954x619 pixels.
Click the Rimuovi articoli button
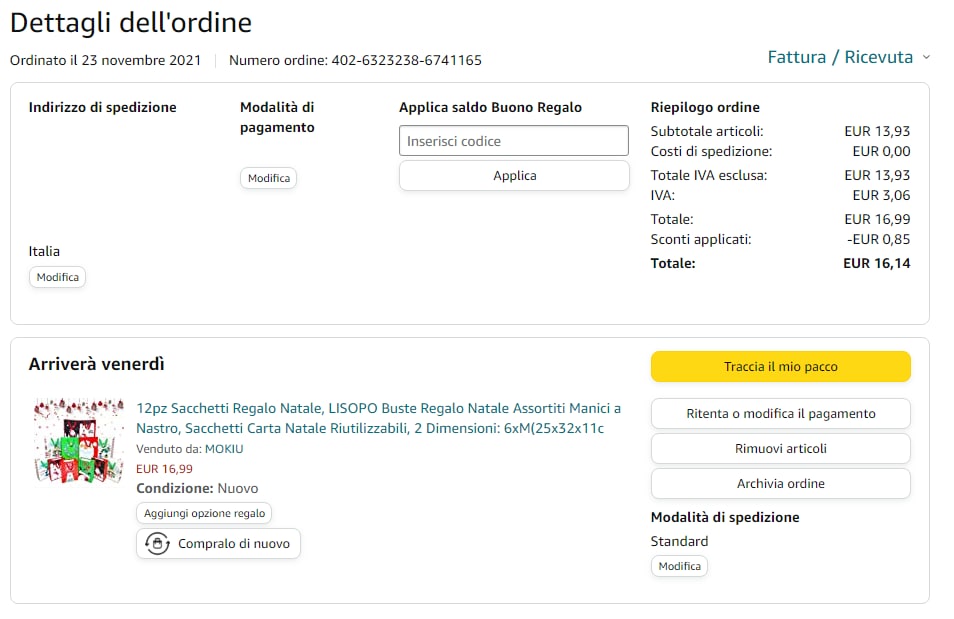780,449
